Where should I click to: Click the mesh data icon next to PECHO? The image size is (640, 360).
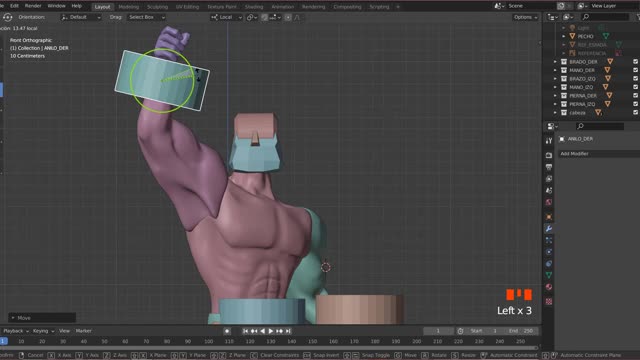pos(606,36)
